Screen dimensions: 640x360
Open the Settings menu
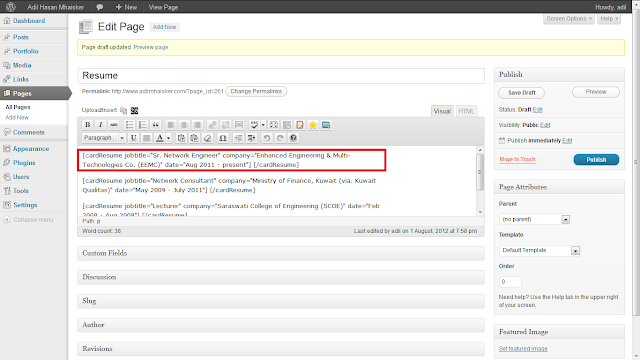(x=25, y=205)
